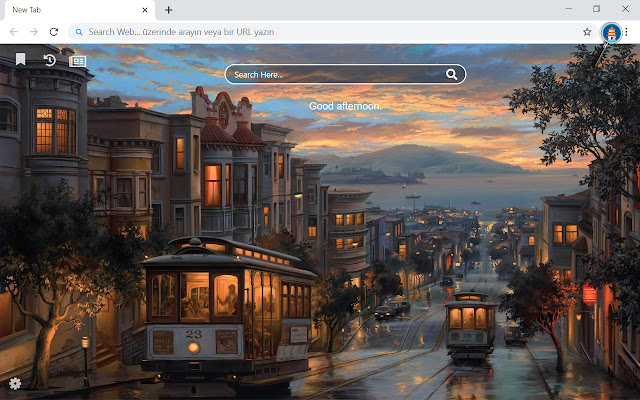Minimize the browser window
640x400 pixels.
pyautogui.click(x=569, y=9)
